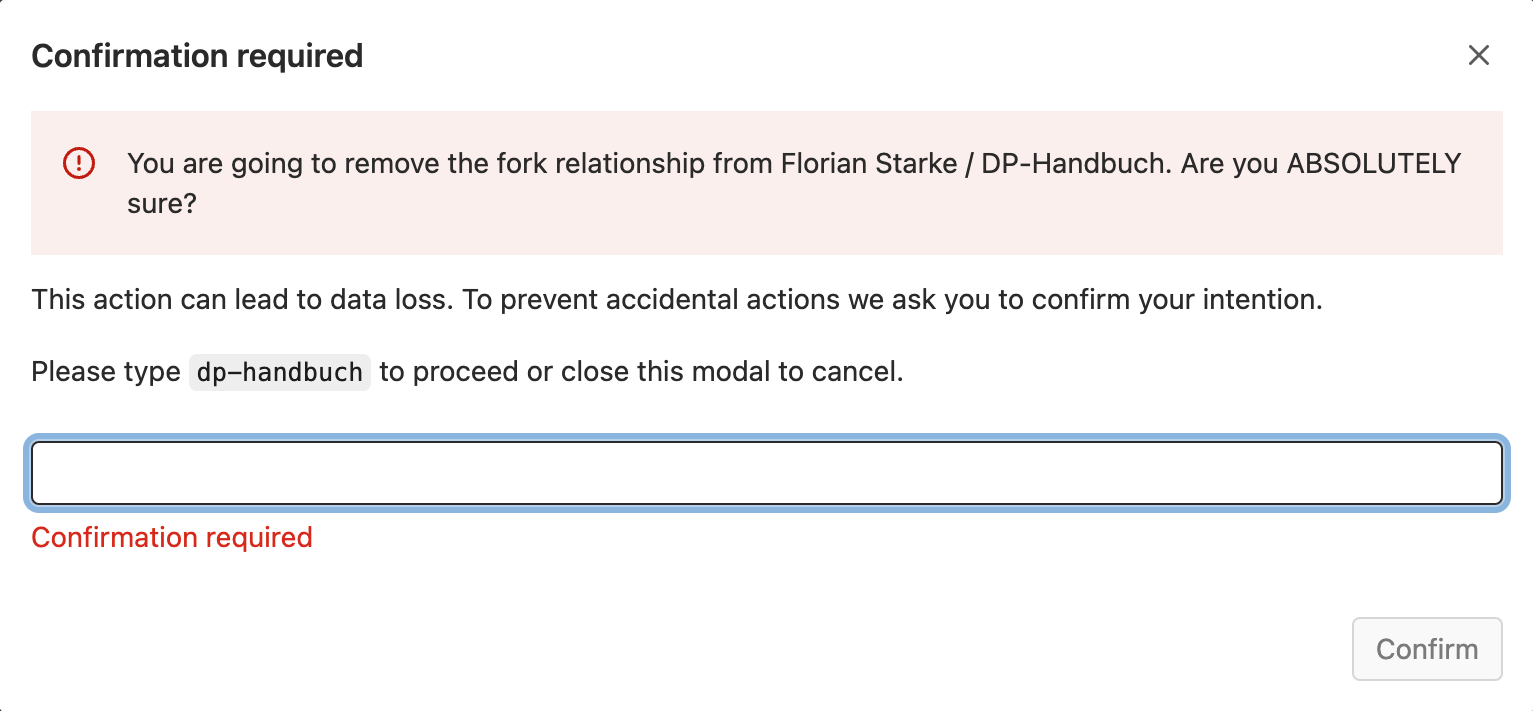Image resolution: width=1533 pixels, height=711 pixels.
Task: Click the bold "Confirmation required" modal title
Action: pyautogui.click(x=197, y=56)
